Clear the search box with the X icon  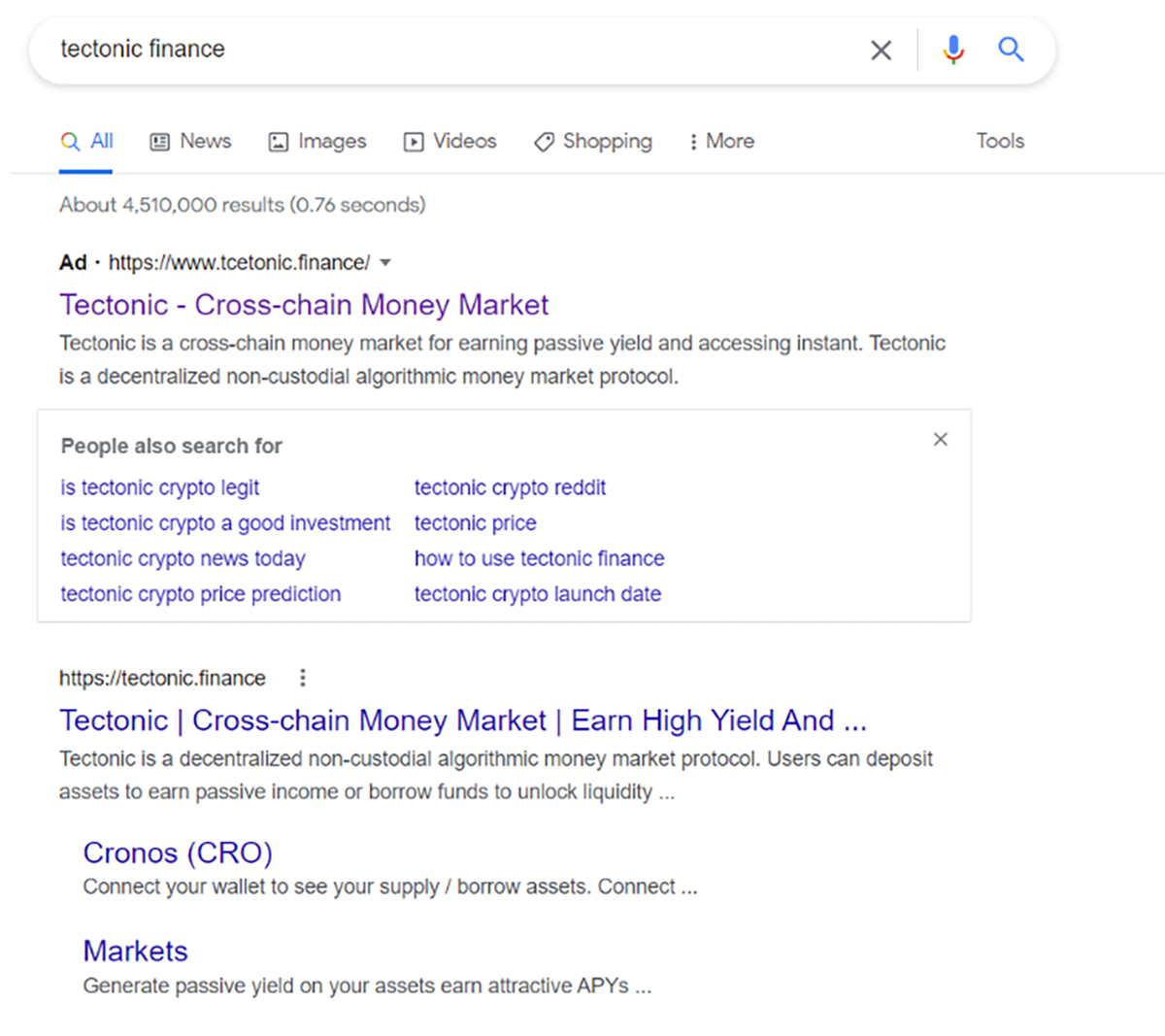coord(881,50)
